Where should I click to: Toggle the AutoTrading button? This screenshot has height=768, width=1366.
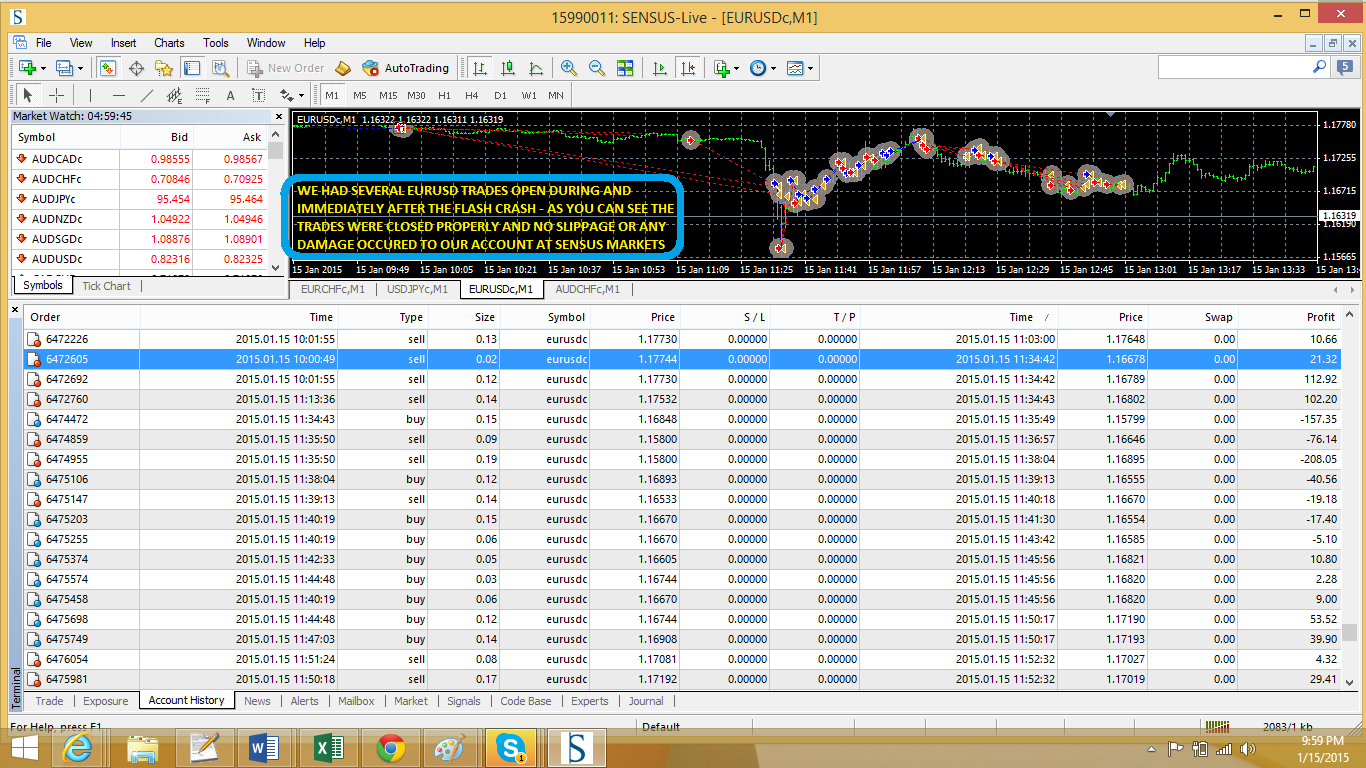[405, 68]
